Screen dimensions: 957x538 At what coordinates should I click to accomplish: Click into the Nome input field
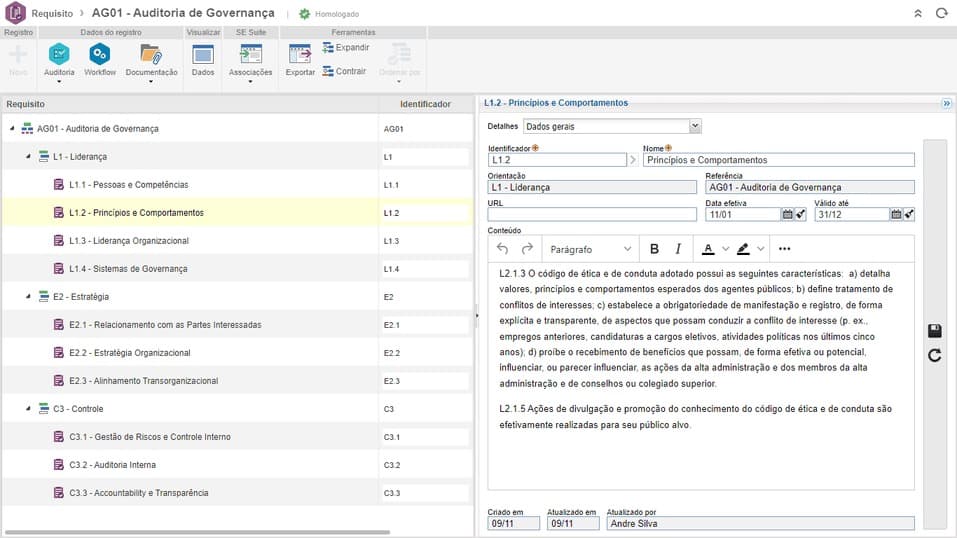tap(779, 160)
